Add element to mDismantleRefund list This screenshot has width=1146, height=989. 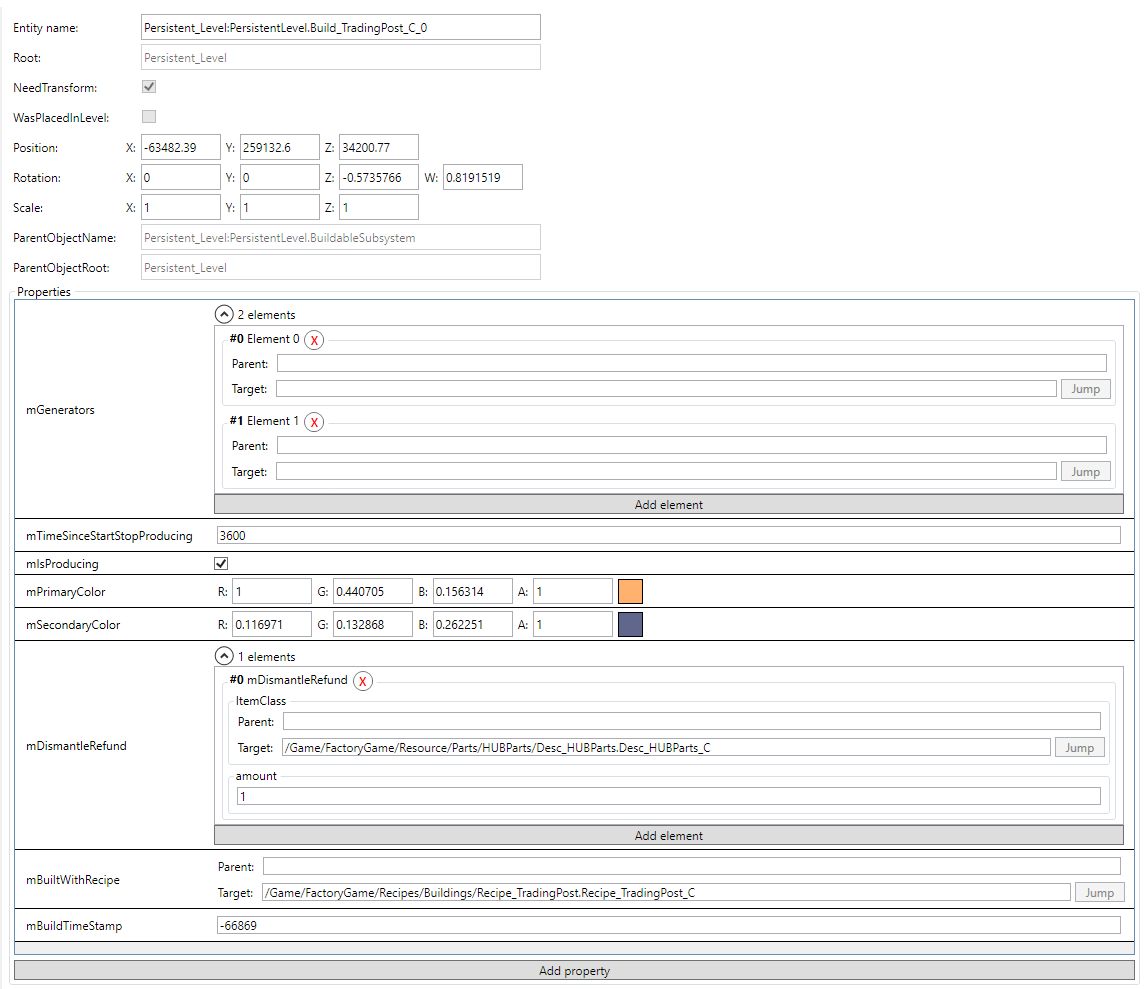pos(669,835)
